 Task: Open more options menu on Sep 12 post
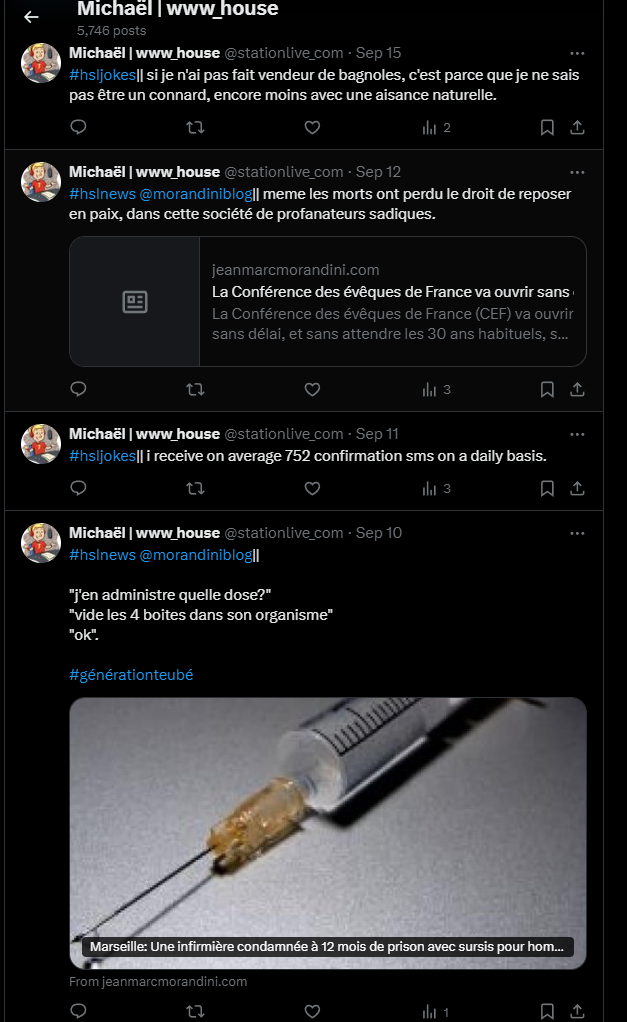tap(577, 172)
